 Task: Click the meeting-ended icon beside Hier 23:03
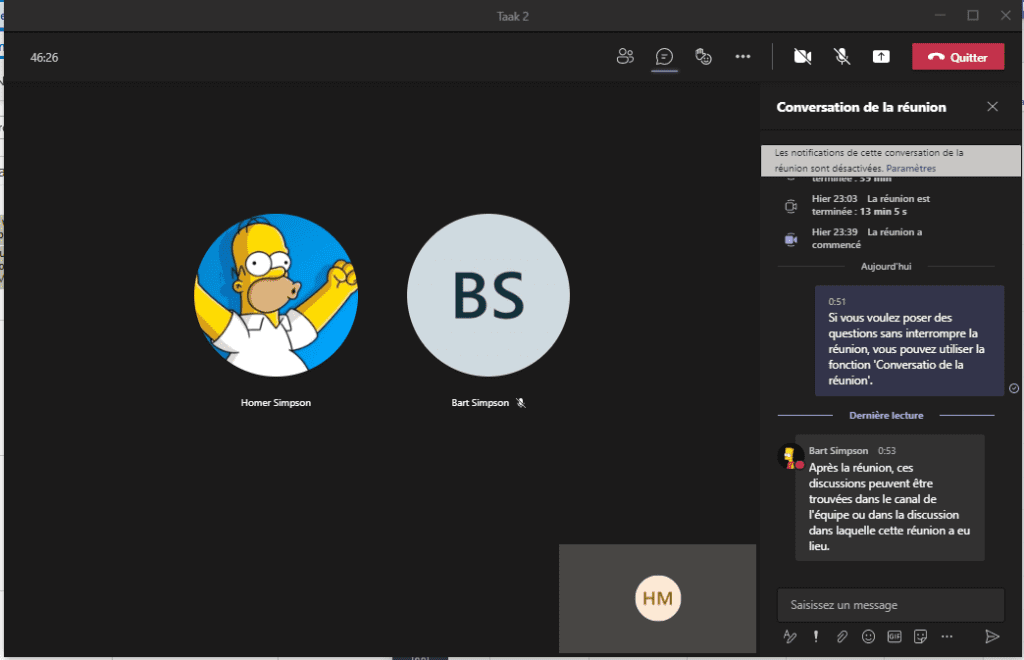click(x=790, y=206)
